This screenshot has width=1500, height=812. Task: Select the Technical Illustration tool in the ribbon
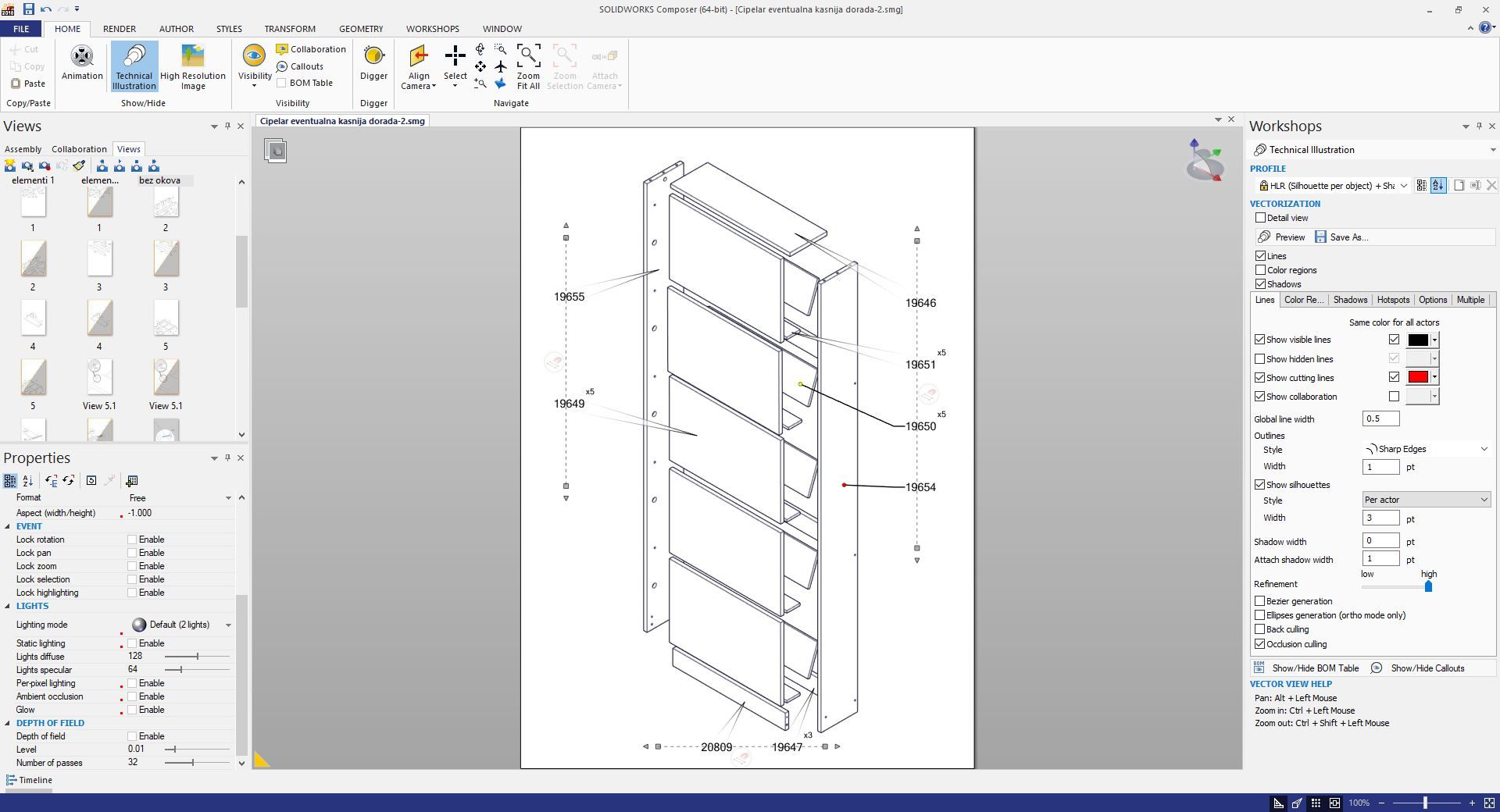(133, 66)
